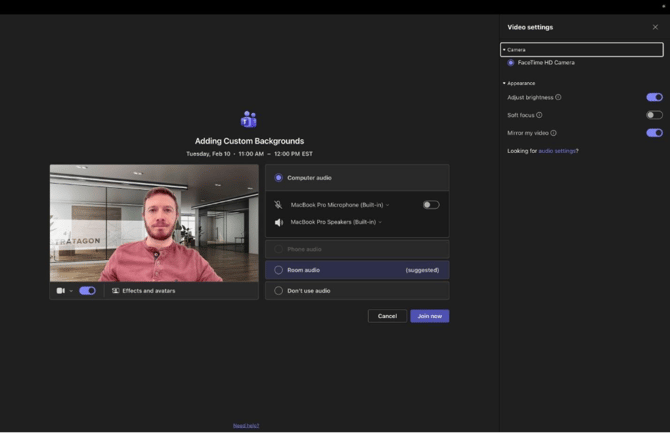Click the Microsoft Teams logo icon
Image resolution: width=670 pixels, height=433 pixels.
click(x=249, y=119)
